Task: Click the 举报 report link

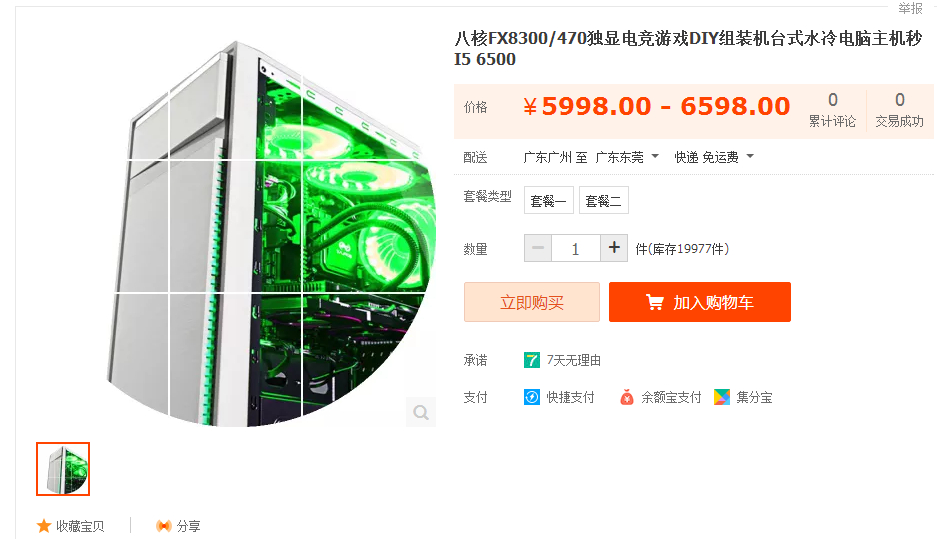Action: click(910, 8)
